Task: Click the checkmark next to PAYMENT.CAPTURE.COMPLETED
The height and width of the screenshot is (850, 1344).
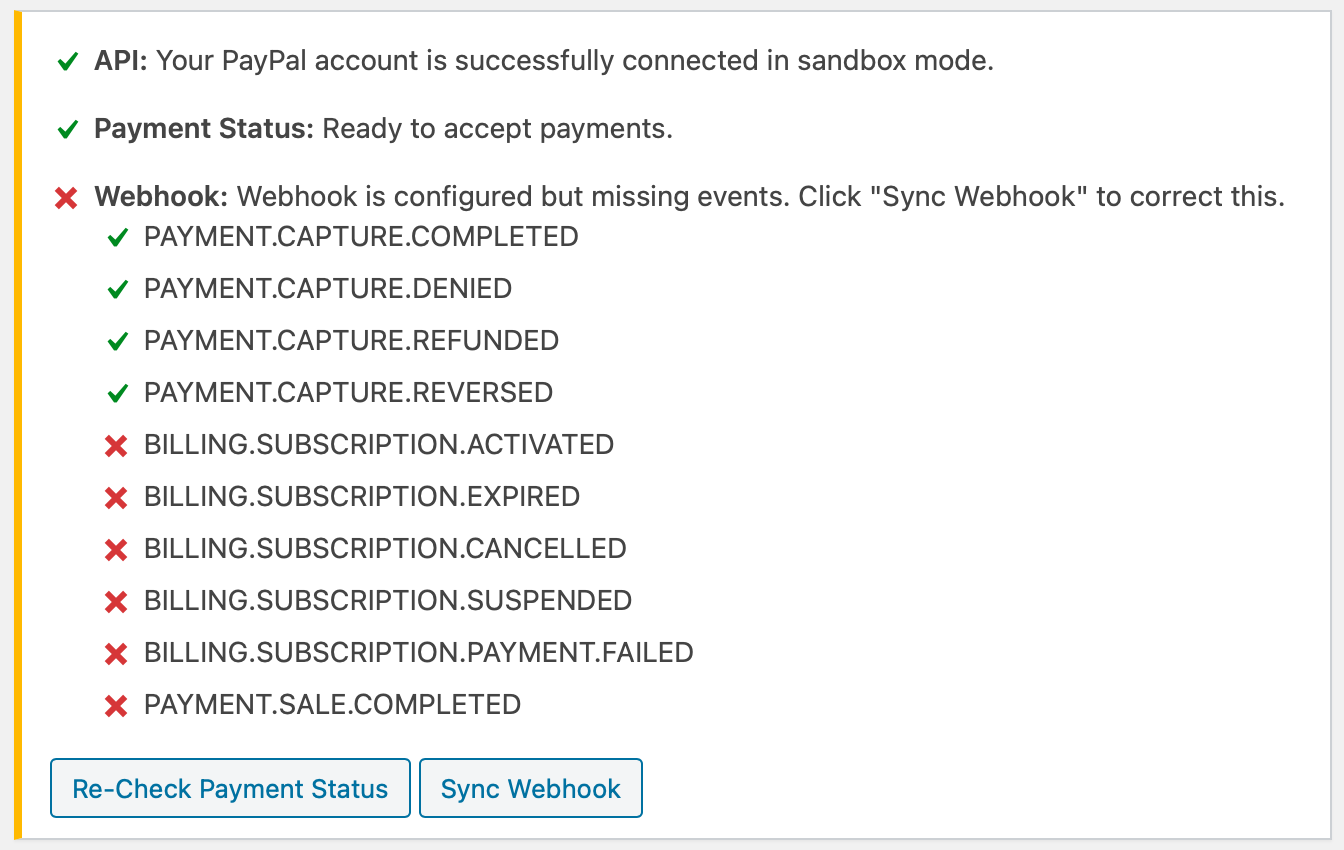Action: coord(118,238)
